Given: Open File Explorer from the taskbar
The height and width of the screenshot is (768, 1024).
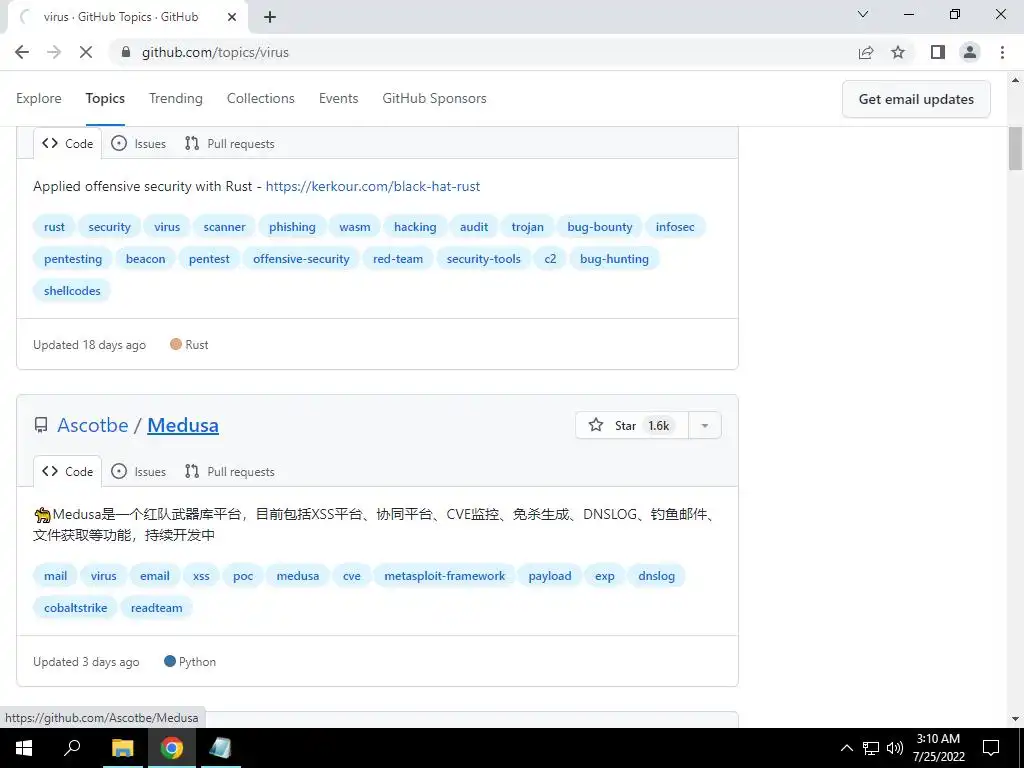Looking at the screenshot, I should 122,748.
